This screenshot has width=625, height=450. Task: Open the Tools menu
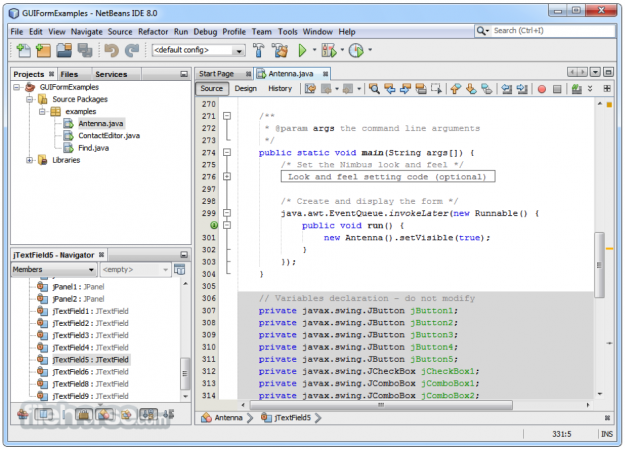[x=287, y=32]
